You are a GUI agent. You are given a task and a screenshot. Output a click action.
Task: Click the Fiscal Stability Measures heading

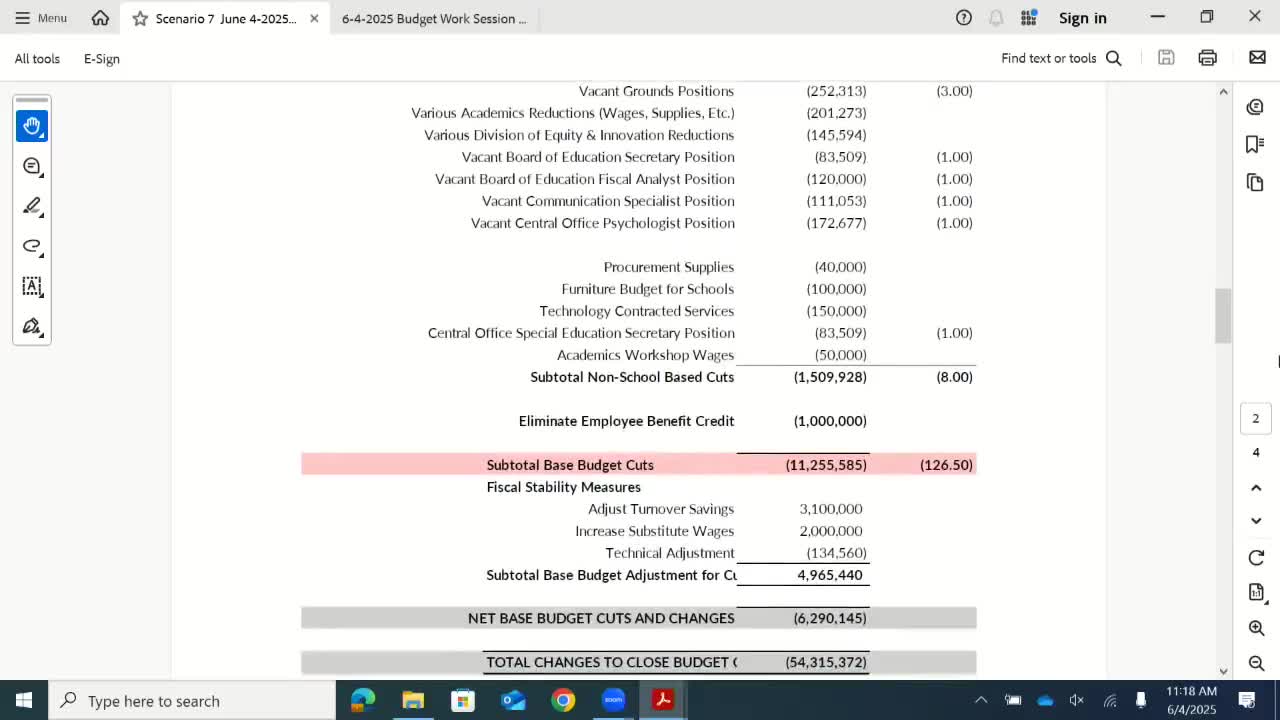564,487
